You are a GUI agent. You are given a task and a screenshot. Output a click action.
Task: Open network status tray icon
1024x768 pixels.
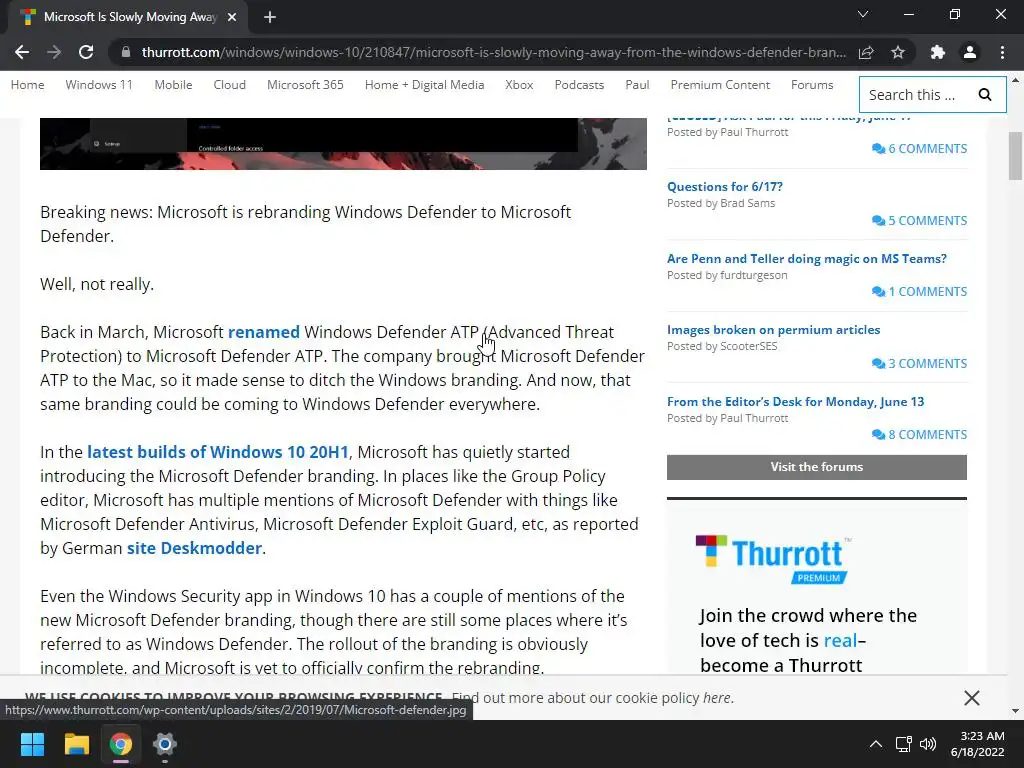pyautogui.click(x=904, y=744)
